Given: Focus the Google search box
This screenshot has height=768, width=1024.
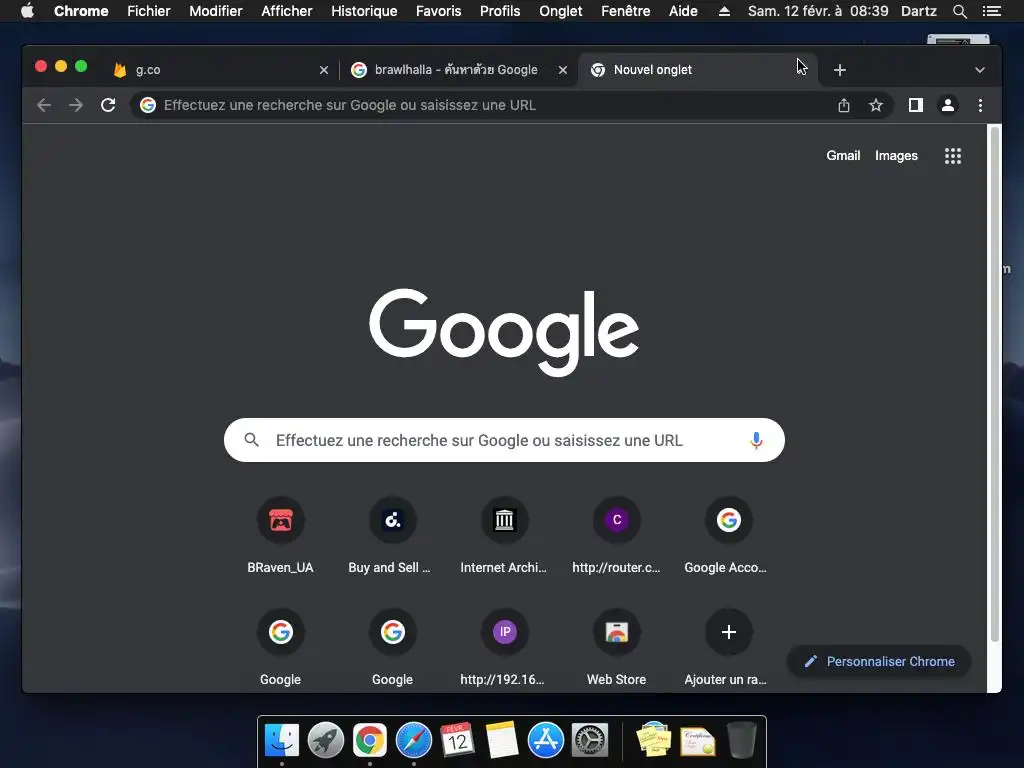Looking at the screenshot, I should click(x=504, y=440).
